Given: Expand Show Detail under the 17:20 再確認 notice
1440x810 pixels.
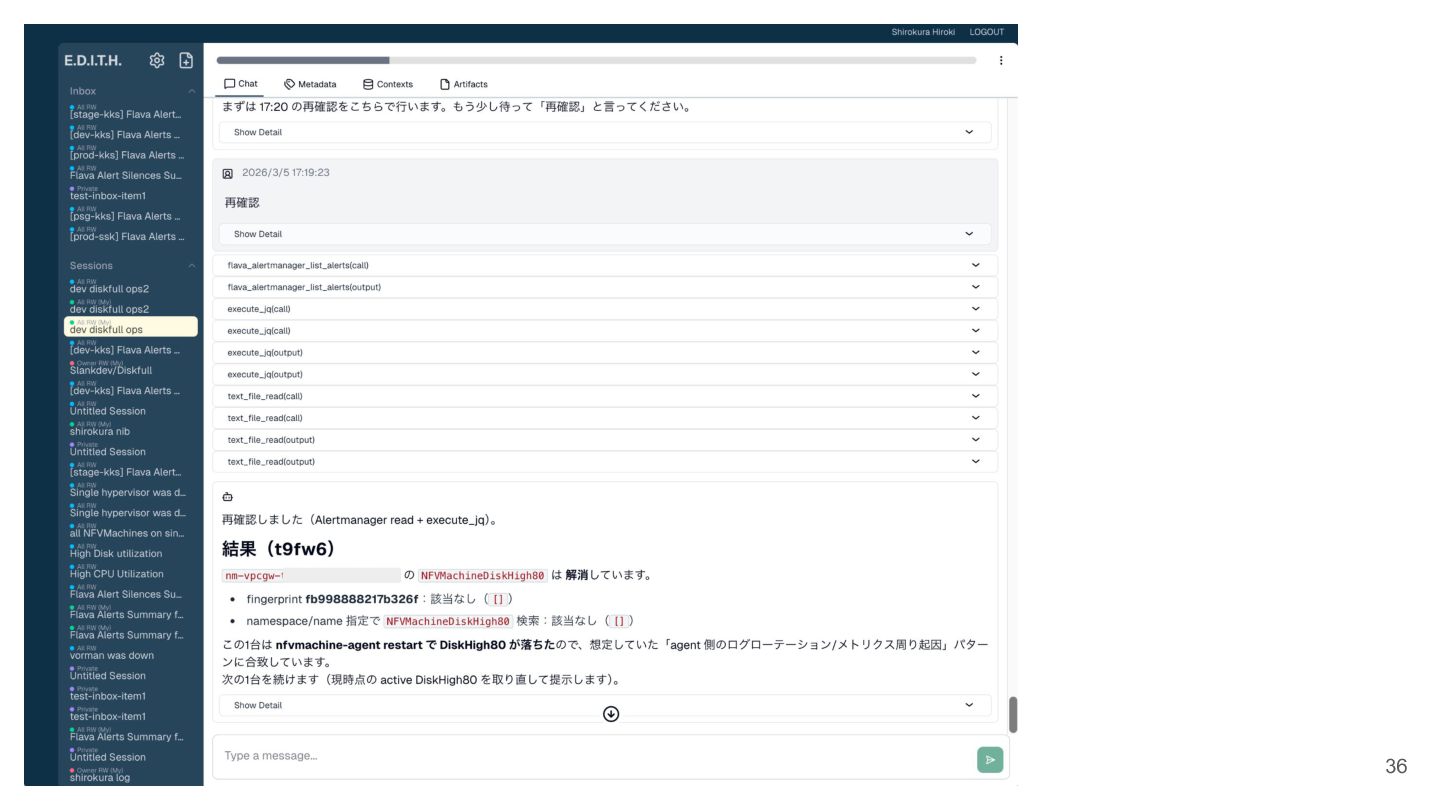Looking at the screenshot, I should point(605,132).
